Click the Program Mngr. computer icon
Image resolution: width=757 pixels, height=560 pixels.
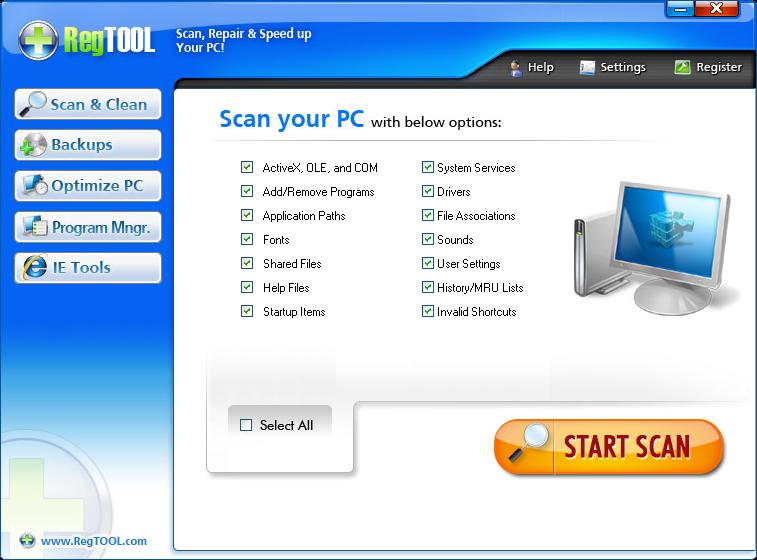35,226
